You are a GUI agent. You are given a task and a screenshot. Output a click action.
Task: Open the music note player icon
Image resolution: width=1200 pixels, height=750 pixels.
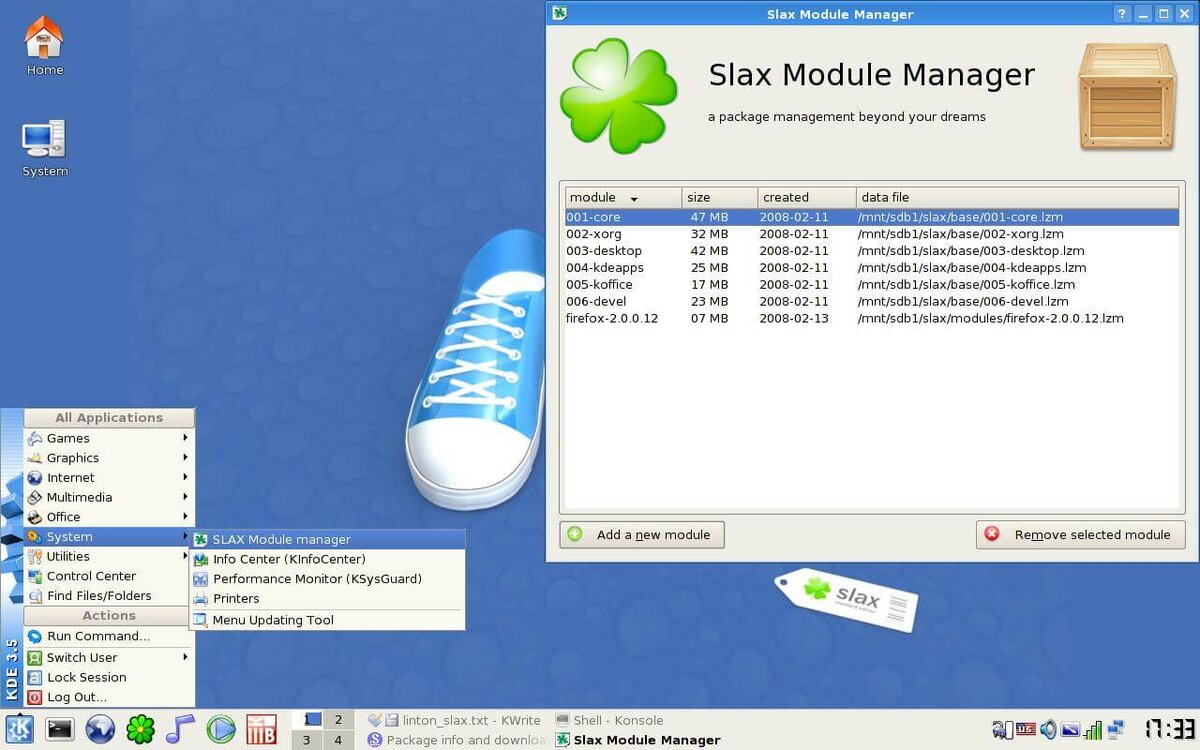pos(180,729)
